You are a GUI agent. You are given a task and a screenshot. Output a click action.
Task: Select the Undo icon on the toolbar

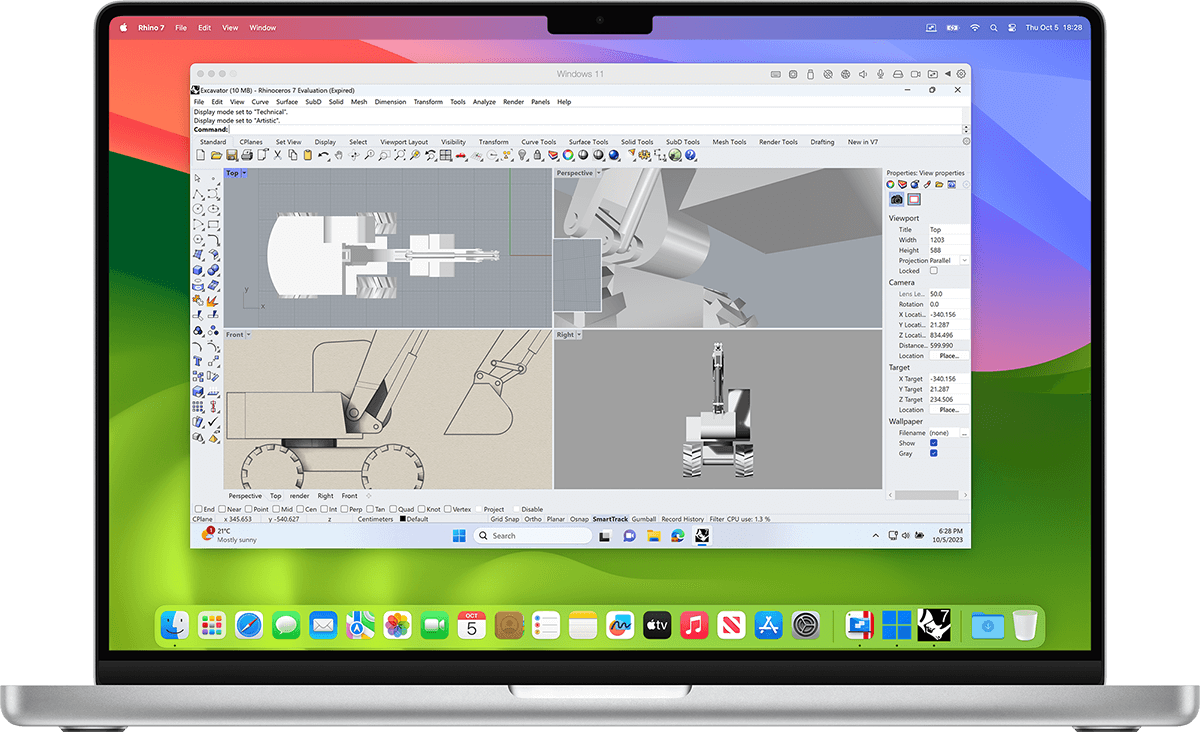coord(323,155)
